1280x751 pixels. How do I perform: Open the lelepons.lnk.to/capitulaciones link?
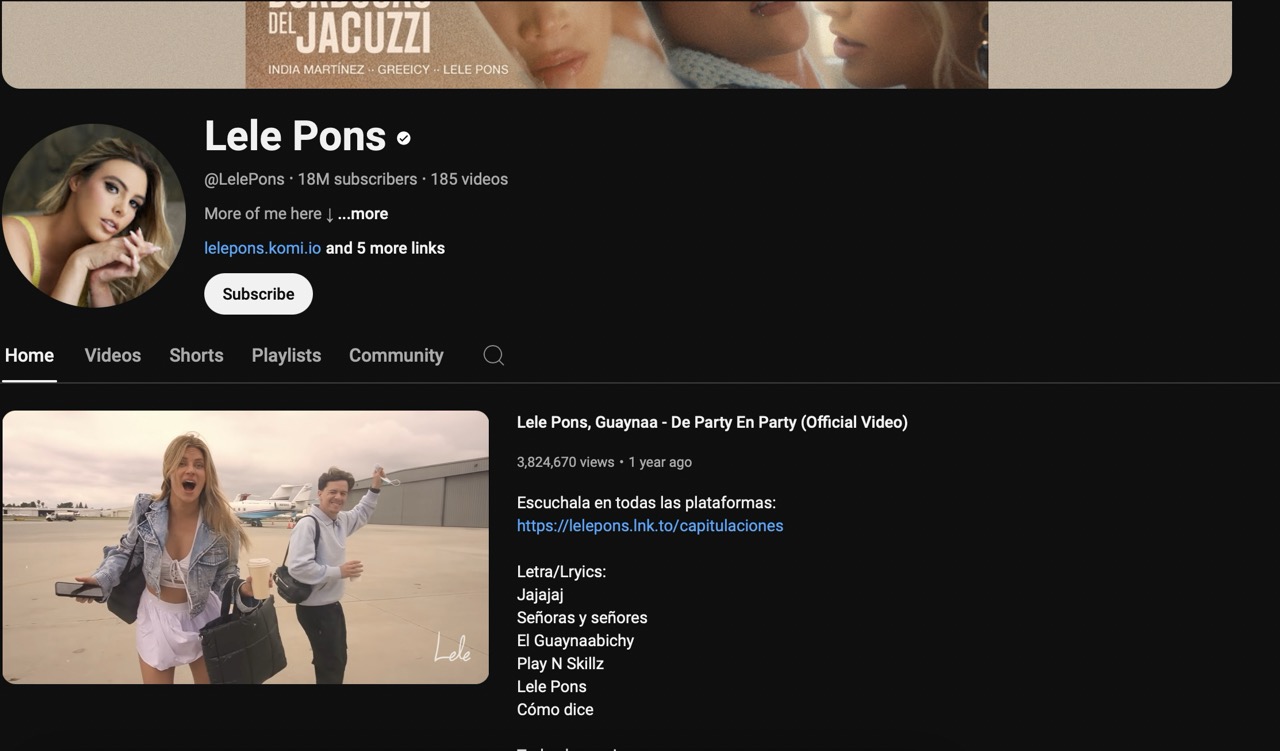(650, 525)
